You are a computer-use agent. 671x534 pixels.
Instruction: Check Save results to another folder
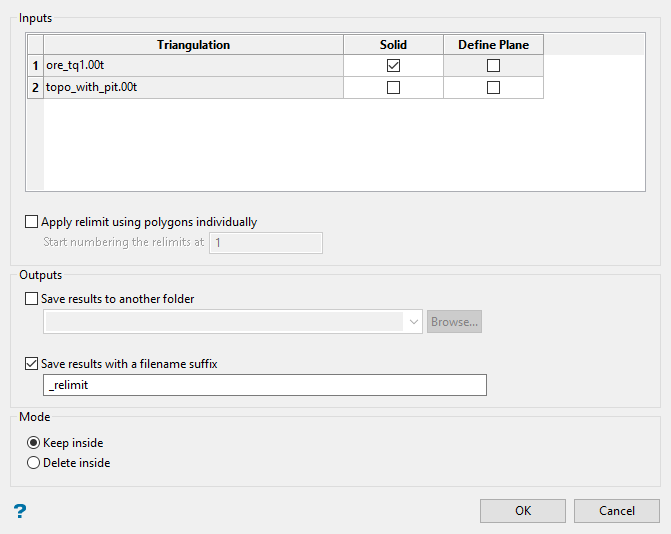[x=32, y=298]
